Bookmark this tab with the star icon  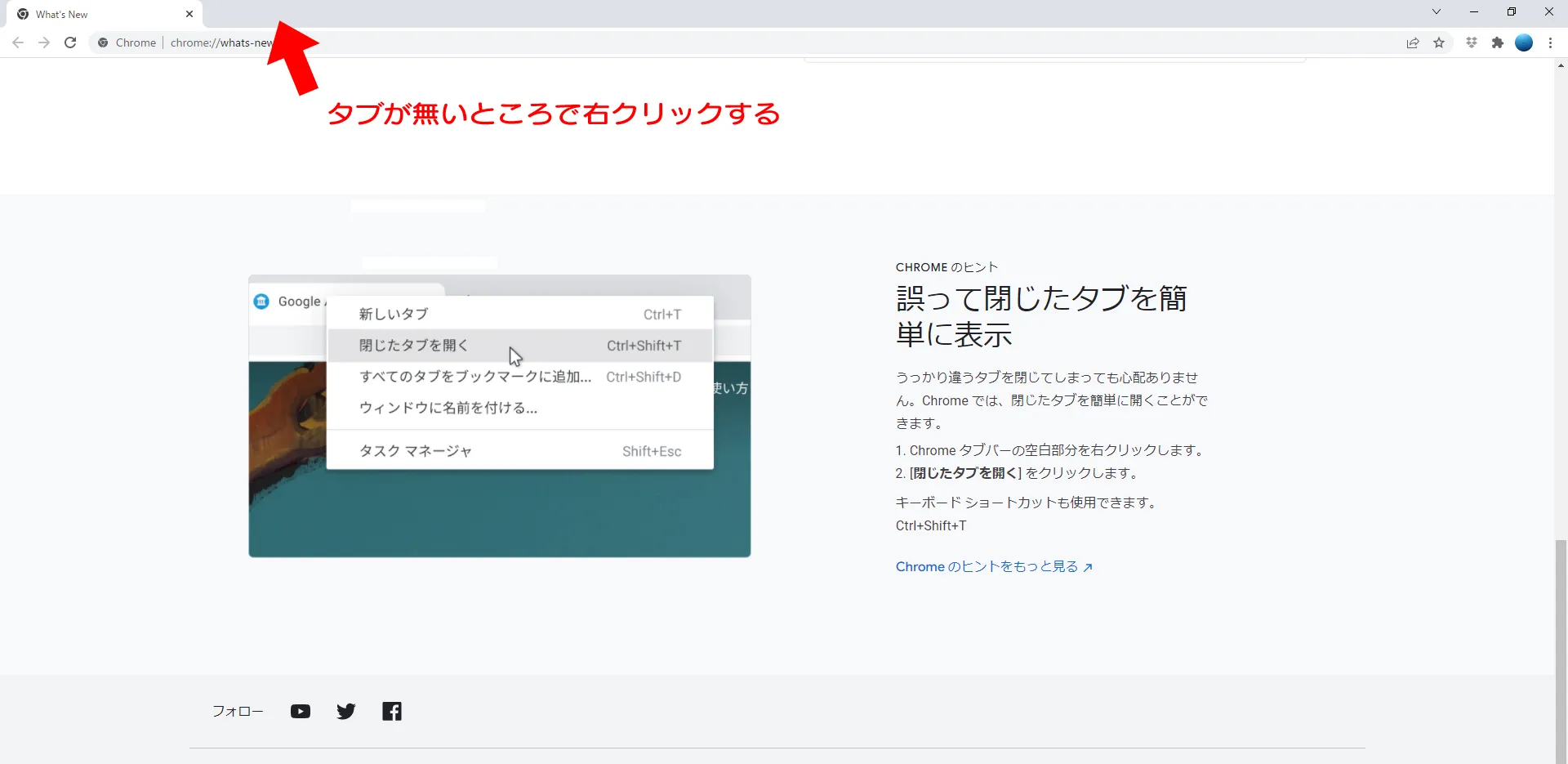(1439, 42)
